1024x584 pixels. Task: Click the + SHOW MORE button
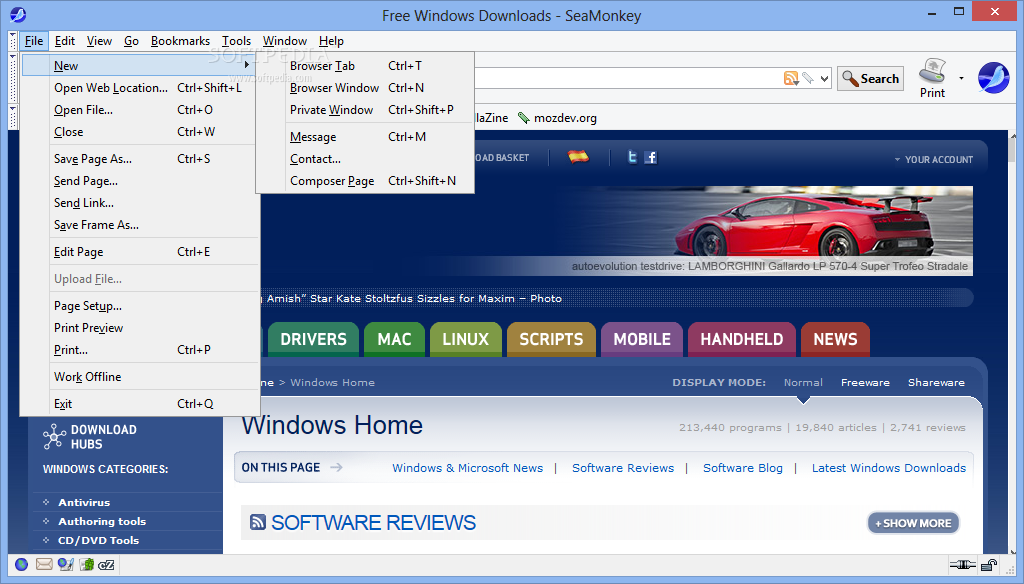[913, 523]
